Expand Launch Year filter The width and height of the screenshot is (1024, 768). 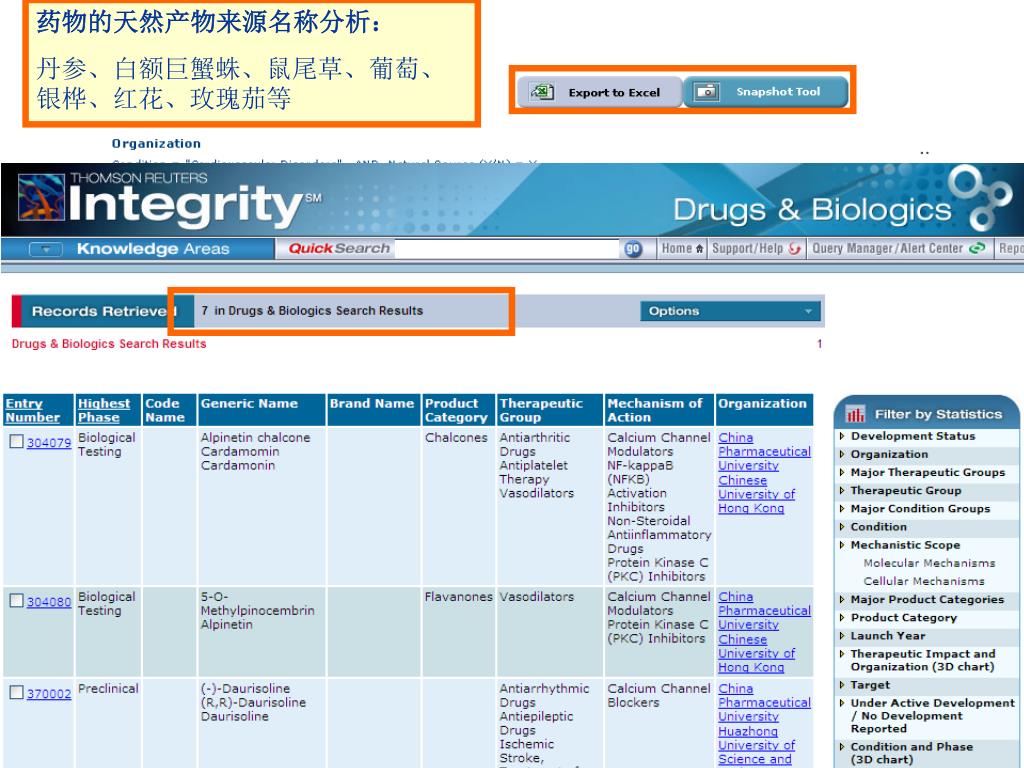[842, 635]
